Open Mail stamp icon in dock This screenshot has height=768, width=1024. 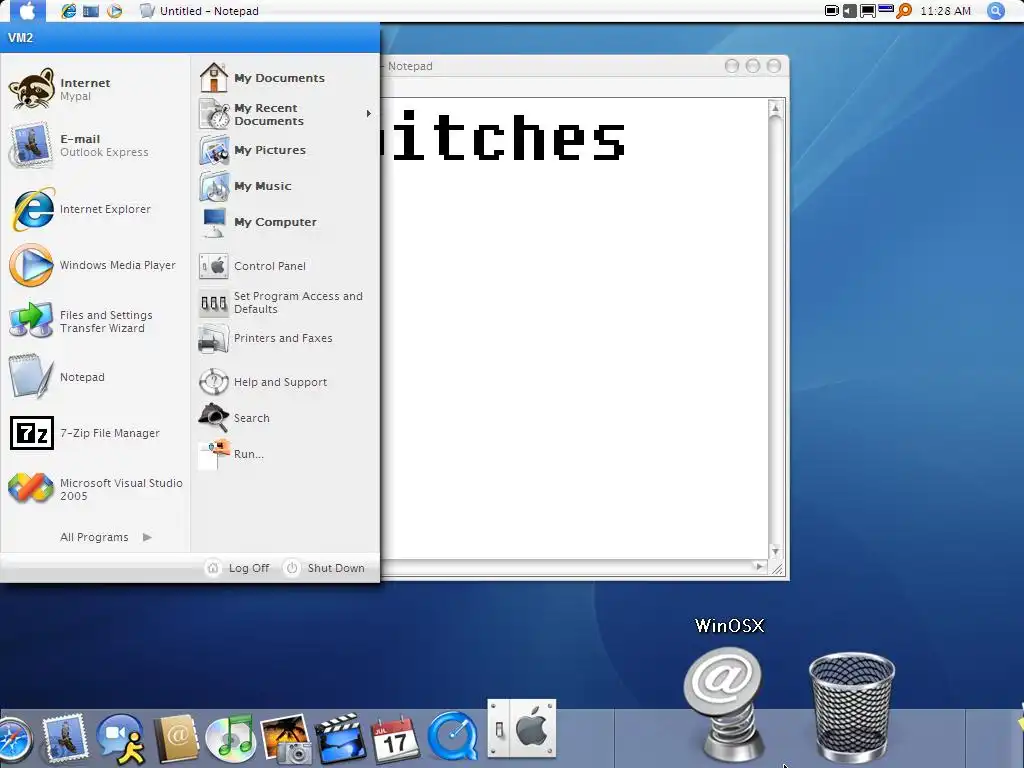65,739
